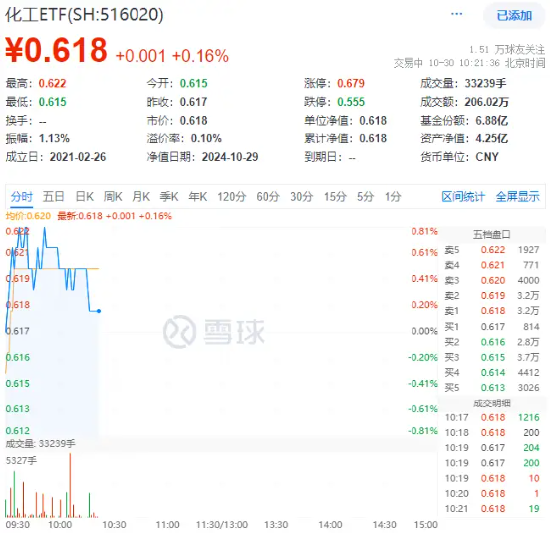Screen dimensions: 550x534
Task: Click the 卖5 order row at 0.622
Action: pyautogui.click(x=492, y=250)
